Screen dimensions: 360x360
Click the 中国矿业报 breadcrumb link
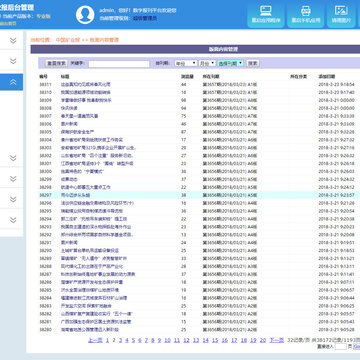(x=68, y=40)
